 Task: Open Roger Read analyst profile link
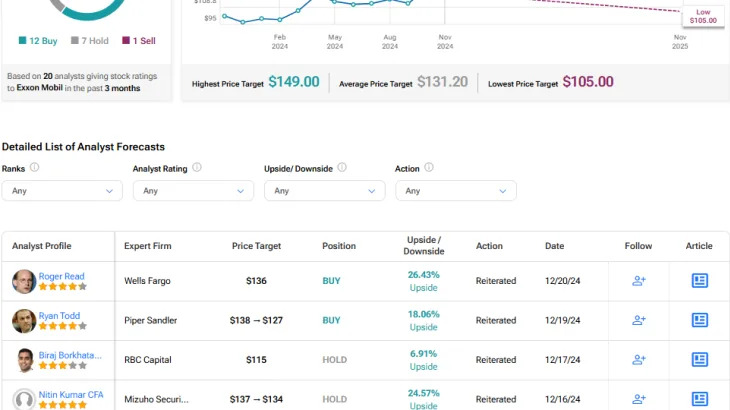[61, 276]
